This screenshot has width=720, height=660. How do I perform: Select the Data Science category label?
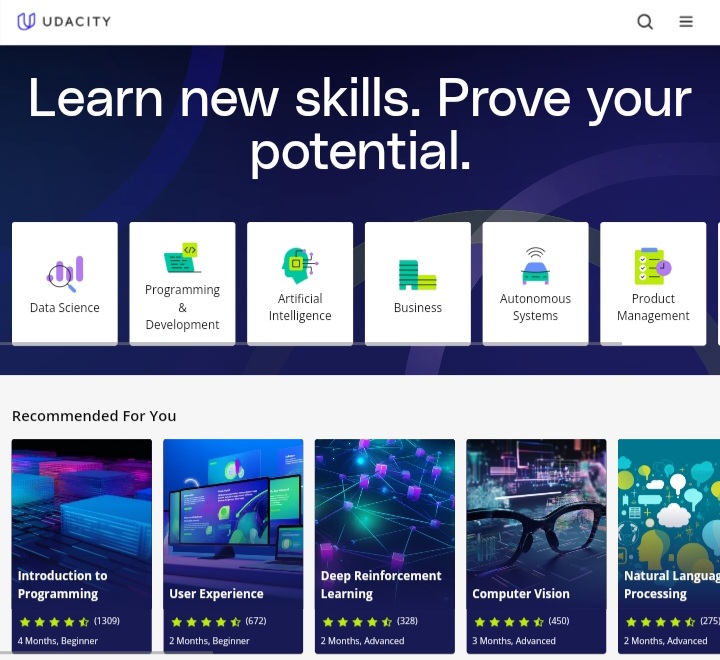[x=65, y=308]
